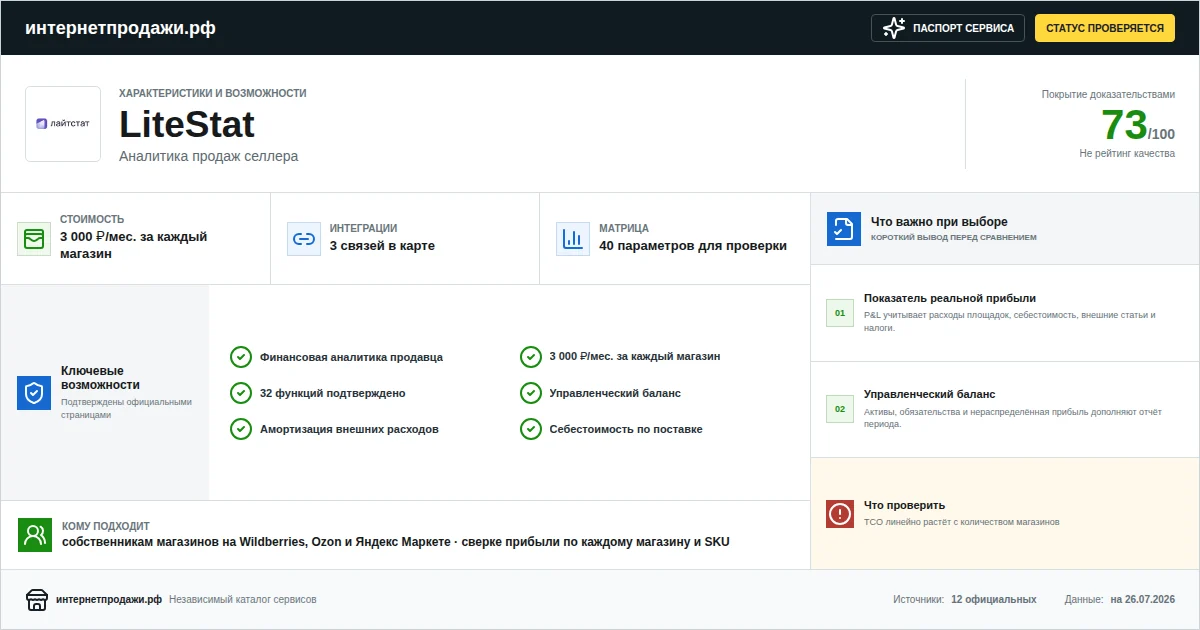Click the TCO линейно растёт warning text

click(961, 522)
